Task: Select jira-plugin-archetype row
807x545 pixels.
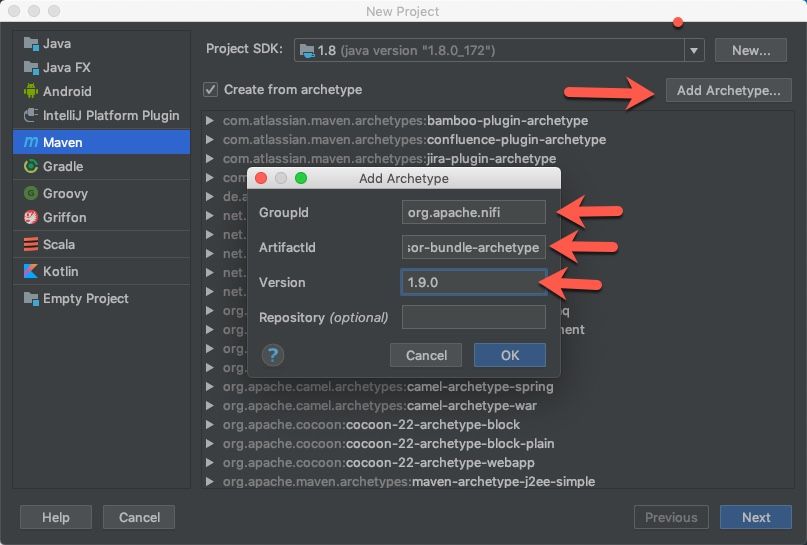Action: [497, 159]
